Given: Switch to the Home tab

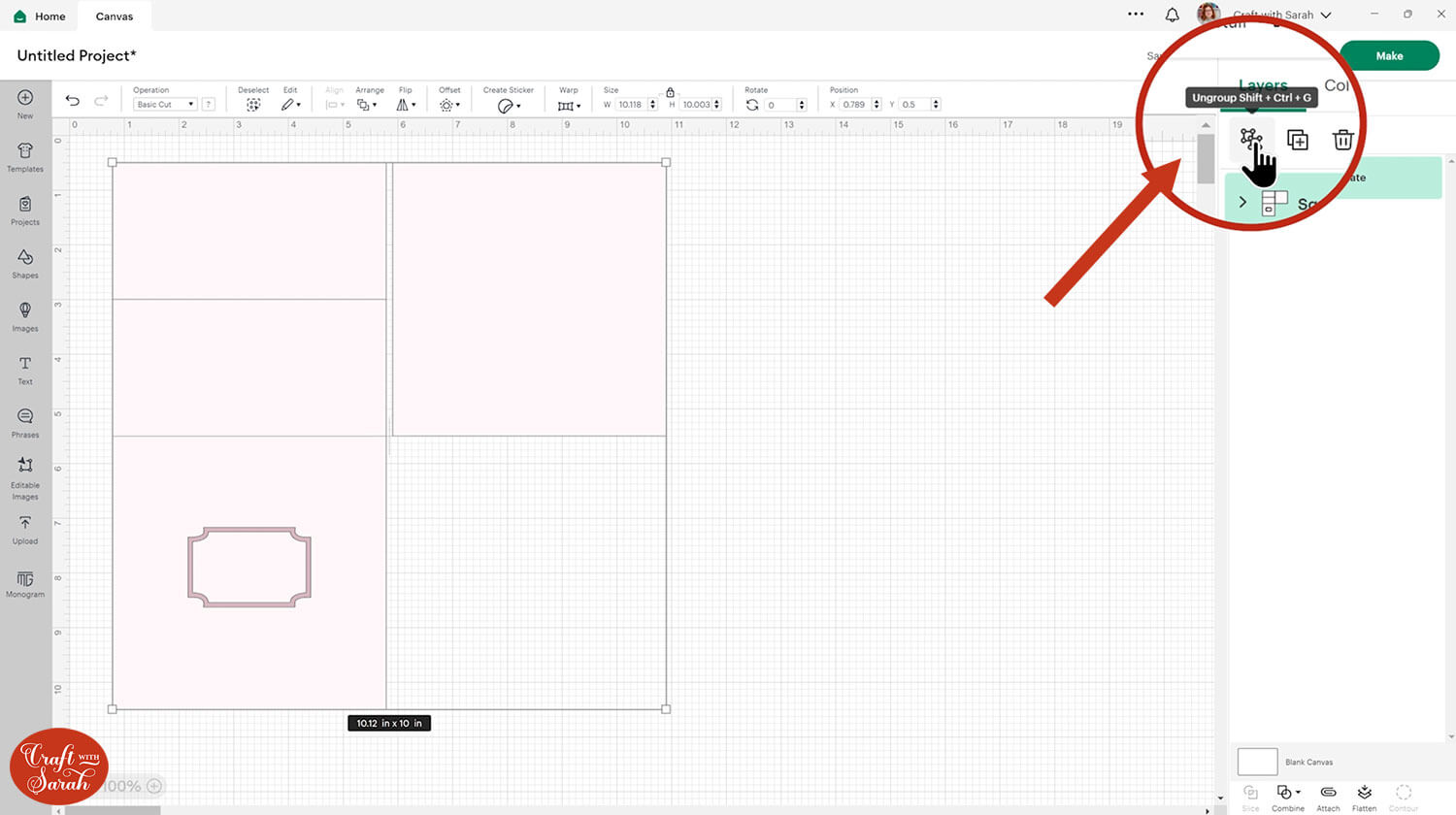Looking at the screenshot, I should click(x=40, y=16).
